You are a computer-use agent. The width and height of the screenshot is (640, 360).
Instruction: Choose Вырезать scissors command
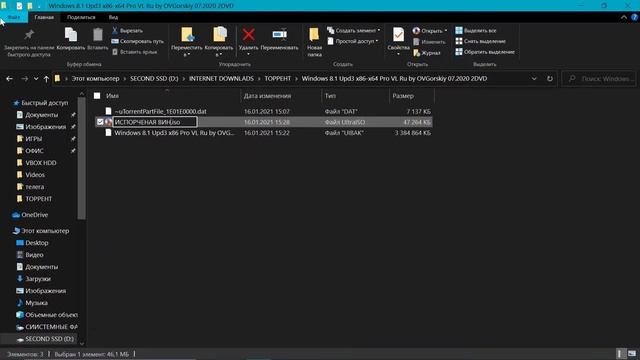click(x=127, y=31)
